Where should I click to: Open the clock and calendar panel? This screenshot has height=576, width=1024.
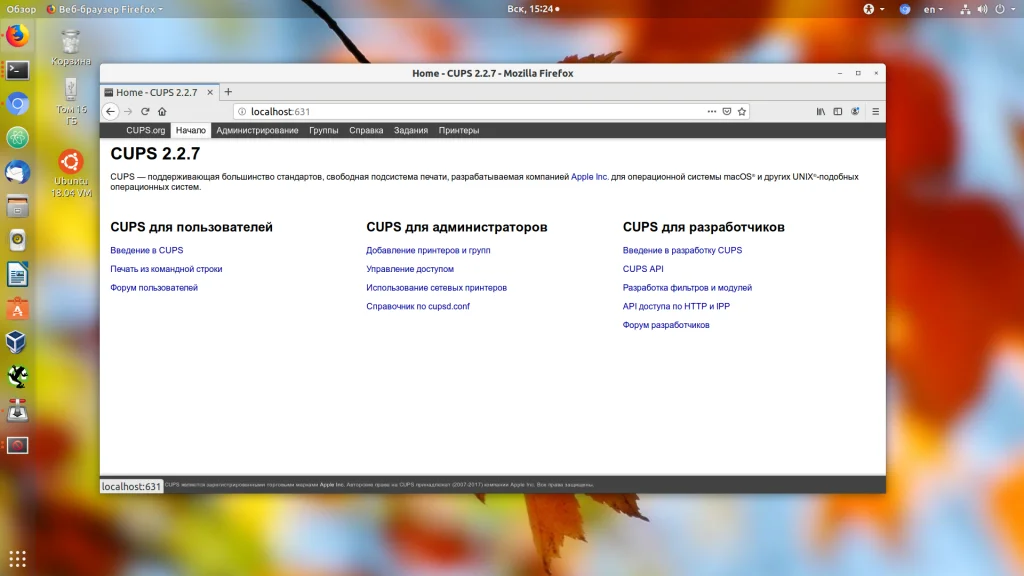click(x=534, y=9)
